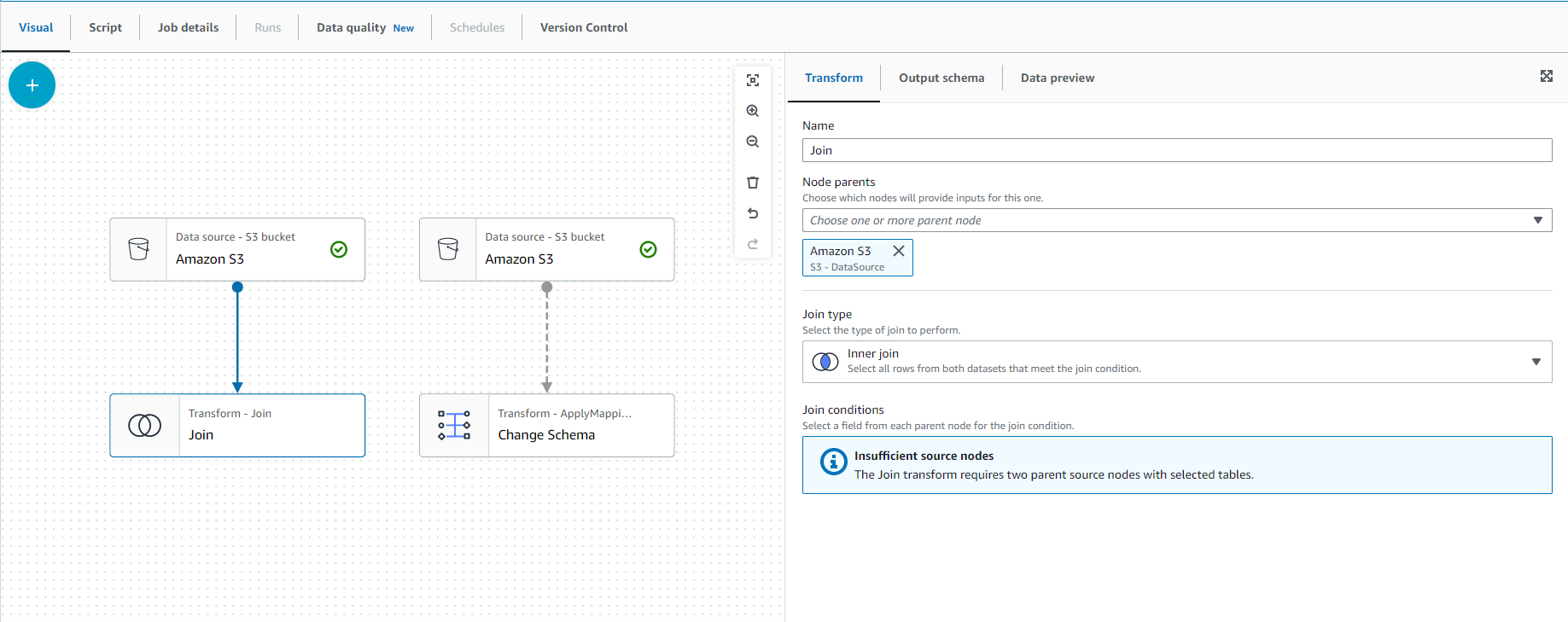Open the Runs tab

pyautogui.click(x=268, y=27)
